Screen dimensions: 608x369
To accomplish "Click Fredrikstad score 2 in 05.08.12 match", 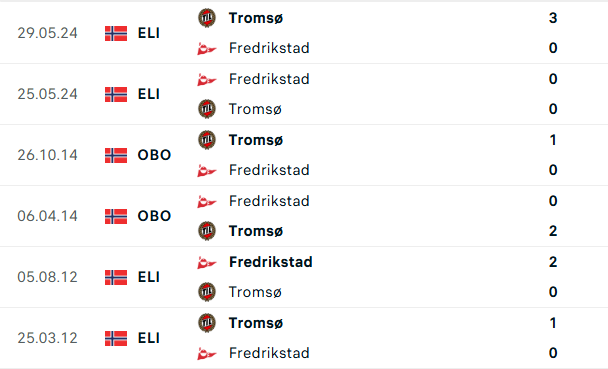I will click(553, 262).
